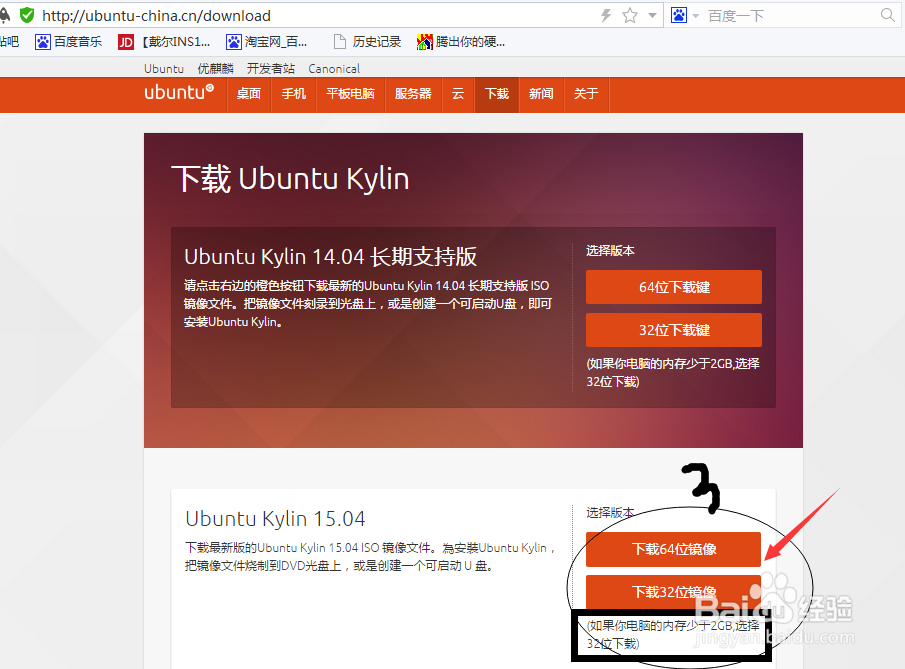Viewport: 905px width, 669px height.
Task: Open the 淘宝网_百... bookmark
Action: 267,42
